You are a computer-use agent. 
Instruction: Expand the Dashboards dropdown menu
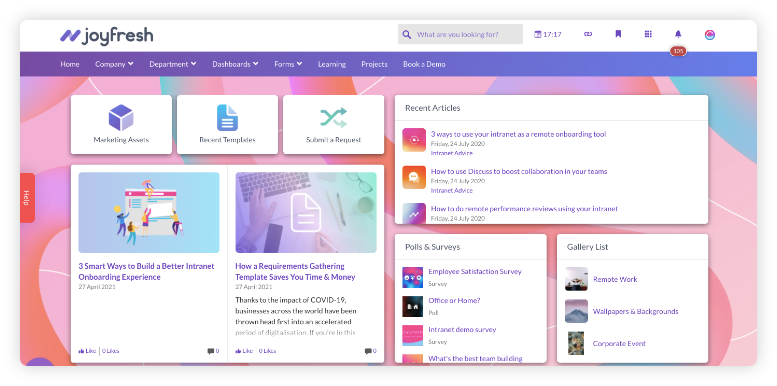click(235, 64)
